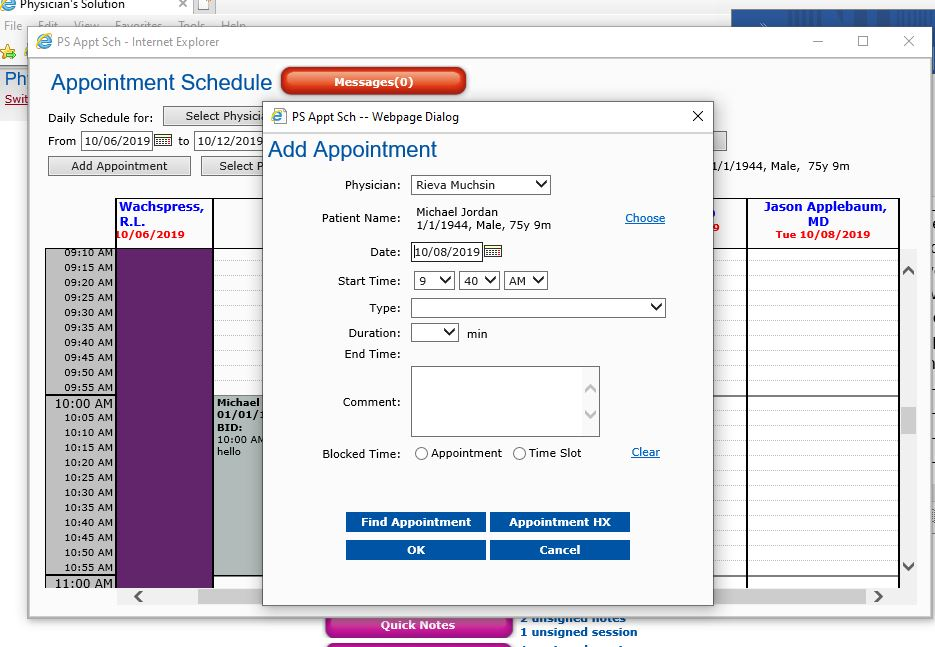The width and height of the screenshot is (935, 647).
Task: Select the Appointment blocked time radio button
Action: [x=421, y=453]
